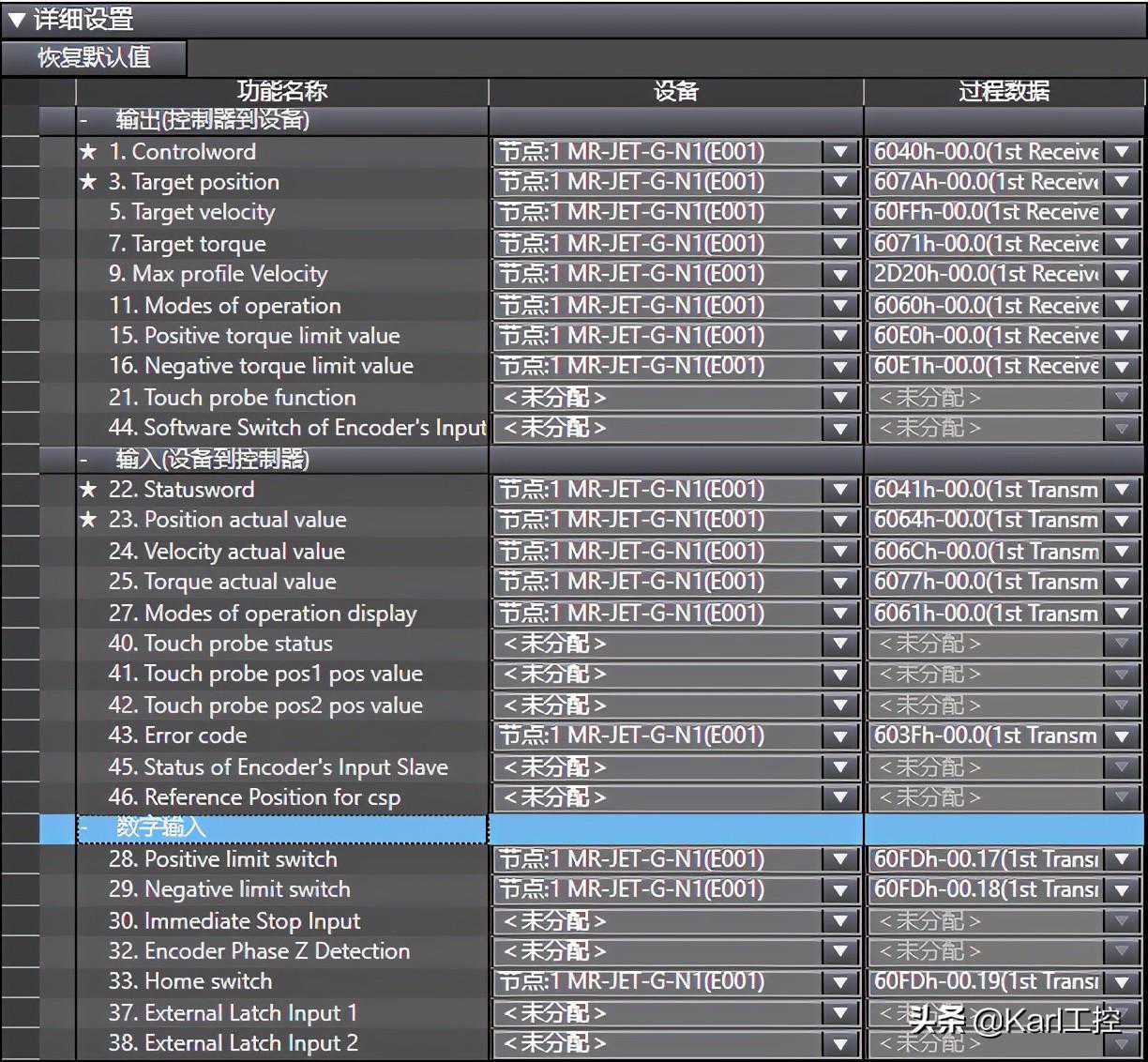The height and width of the screenshot is (1062, 1148).
Task: Select the 25. Torque actual value row
Action: coord(221,582)
